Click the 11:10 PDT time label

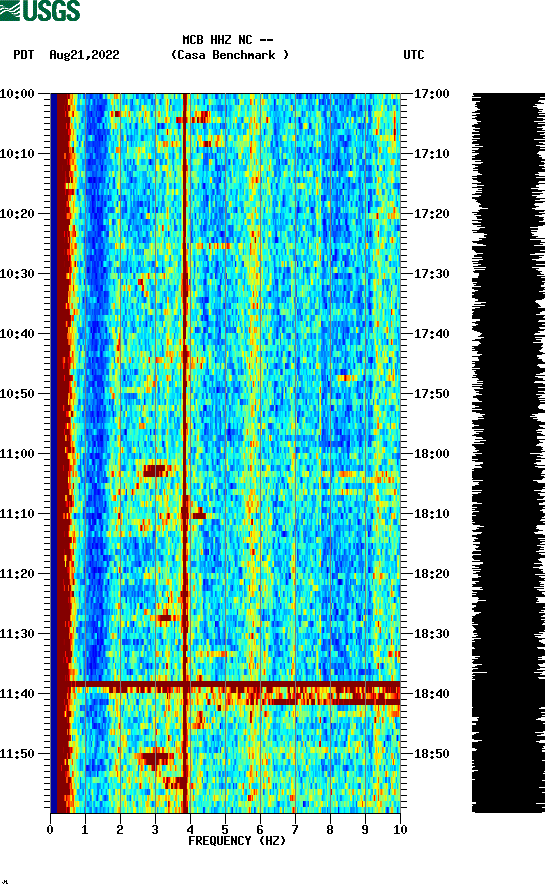(17, 514)
